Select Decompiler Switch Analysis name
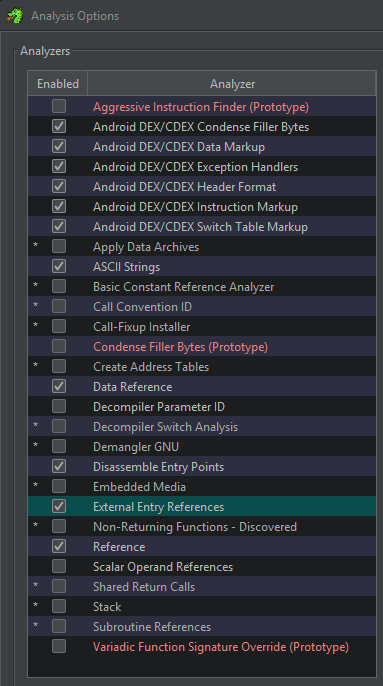This screenshot has width=383, height=686. (x=165, y=427)
